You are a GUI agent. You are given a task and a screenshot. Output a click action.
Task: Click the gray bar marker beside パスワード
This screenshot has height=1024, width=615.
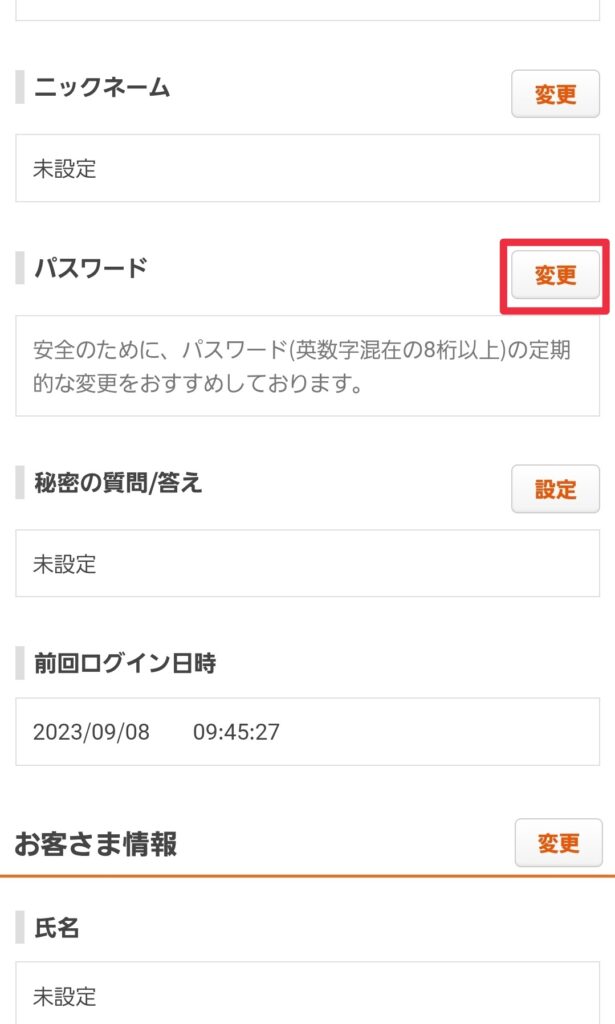[20, 268]
